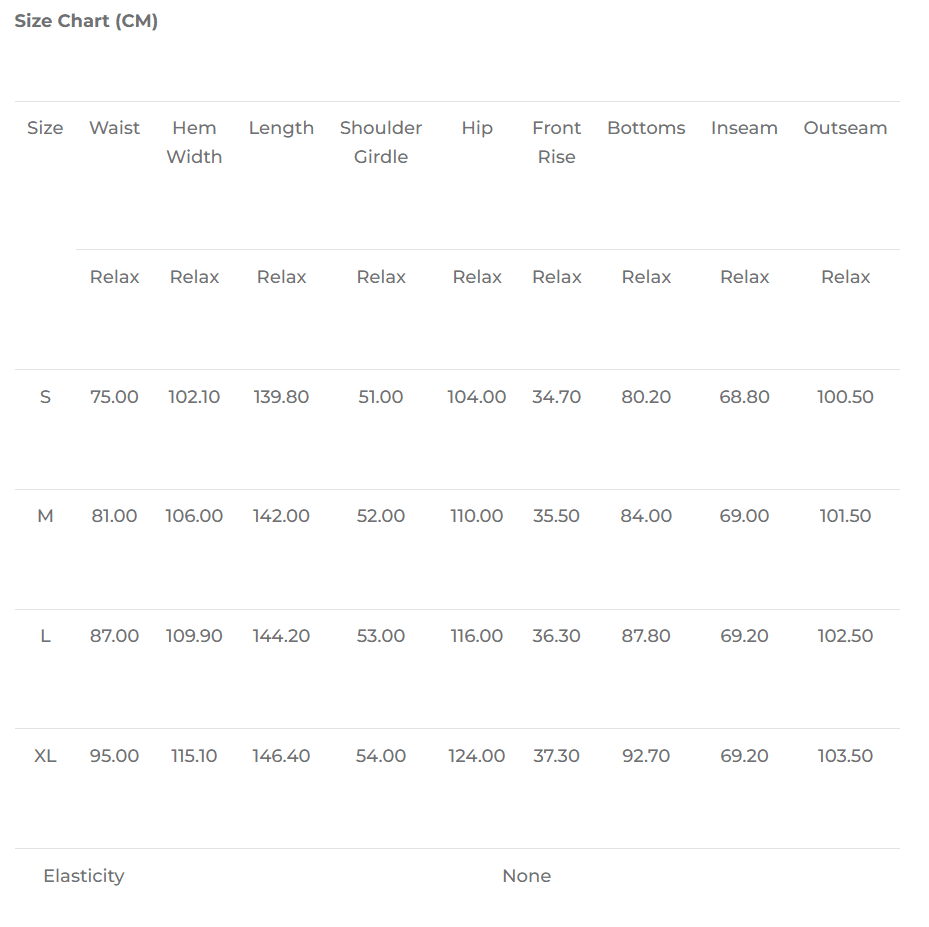Click the None elasticity value
The image size is (929, 927).
(526, 876)
